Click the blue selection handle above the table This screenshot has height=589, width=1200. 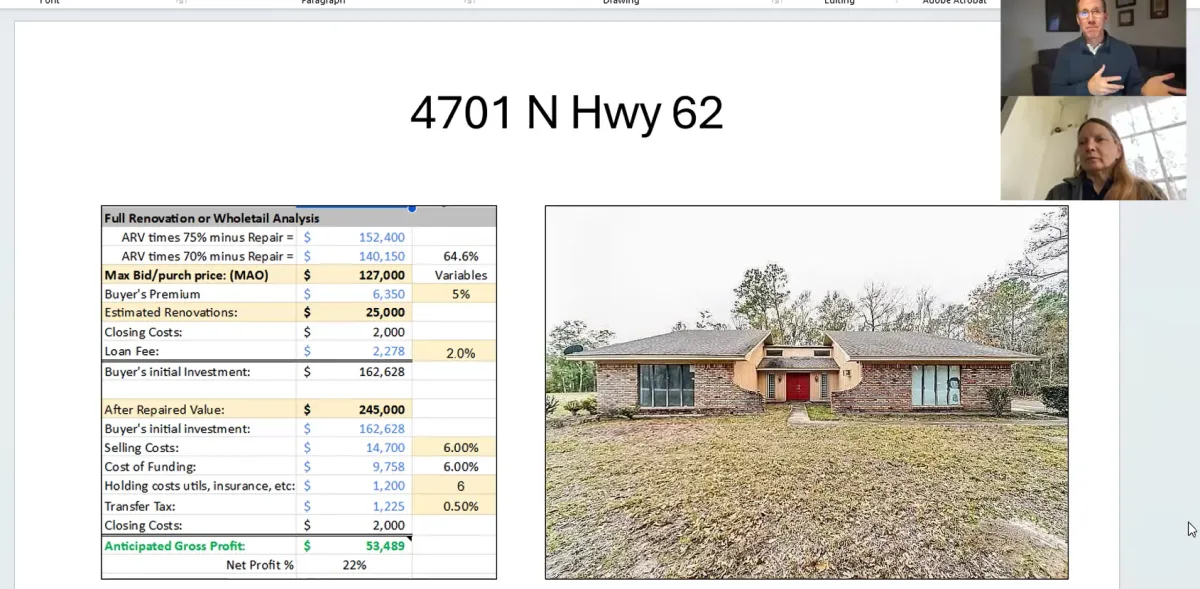pyautogui.click(x=411, y=208)
